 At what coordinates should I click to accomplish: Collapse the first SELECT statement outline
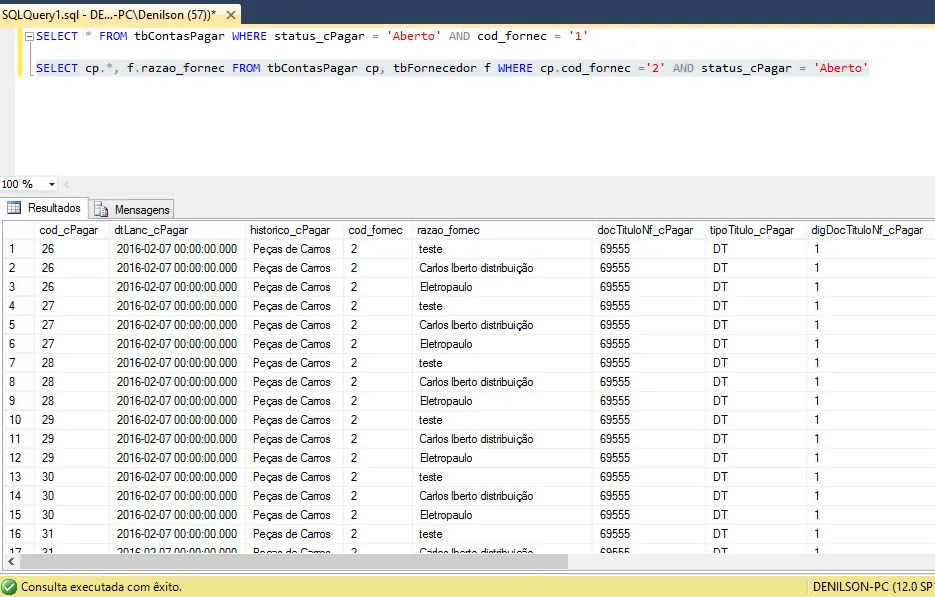point(28,37)
